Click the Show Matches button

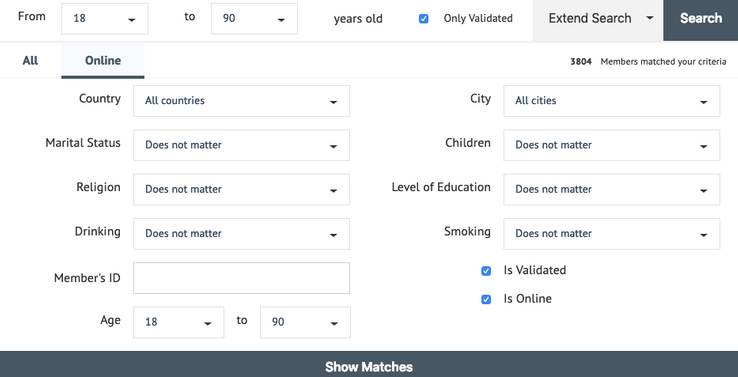[369, 366]
